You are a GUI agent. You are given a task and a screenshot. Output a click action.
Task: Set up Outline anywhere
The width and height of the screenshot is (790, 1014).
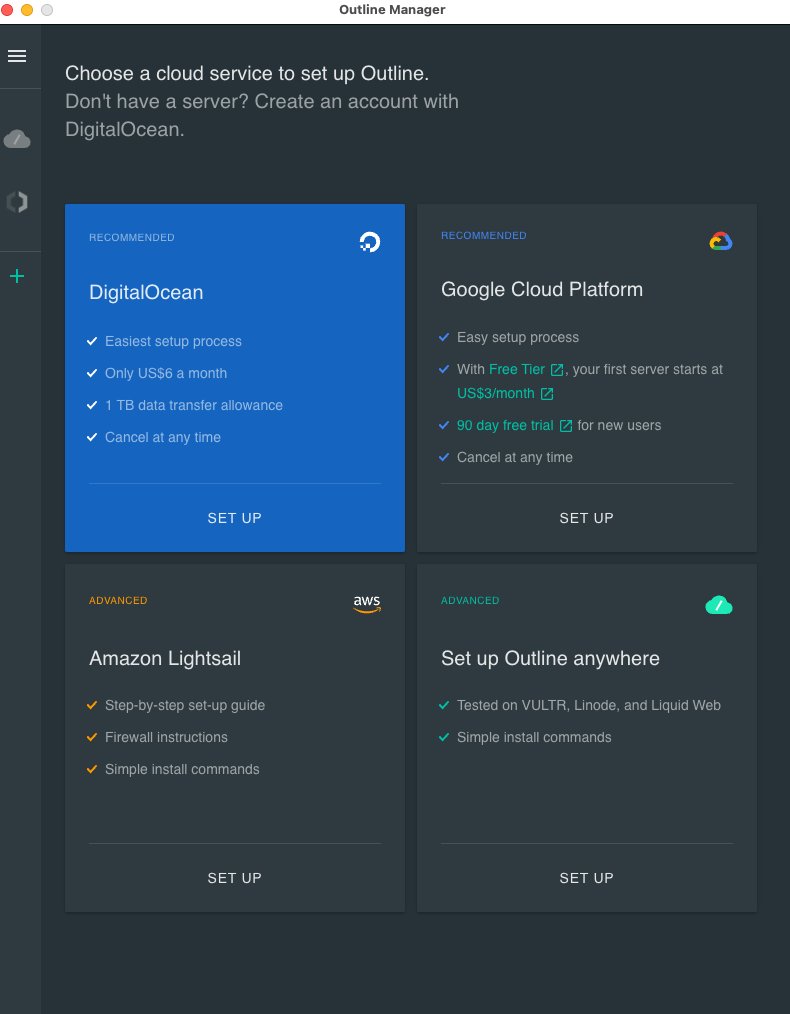tap(586, 878)
